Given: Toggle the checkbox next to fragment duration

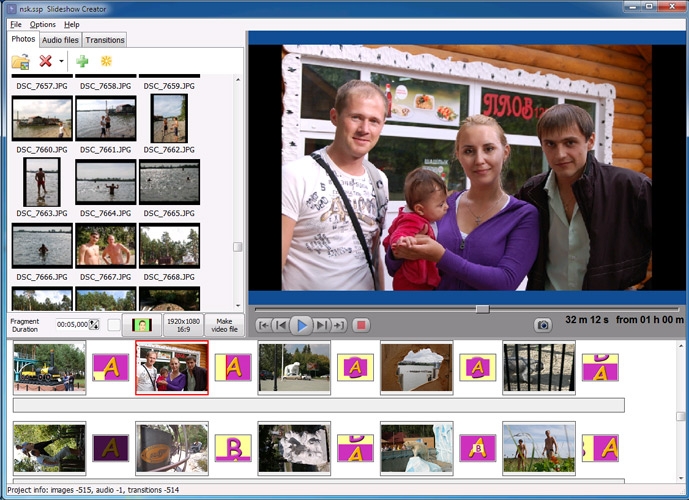Looking at the screenshot, I should [x=114, y=325].
